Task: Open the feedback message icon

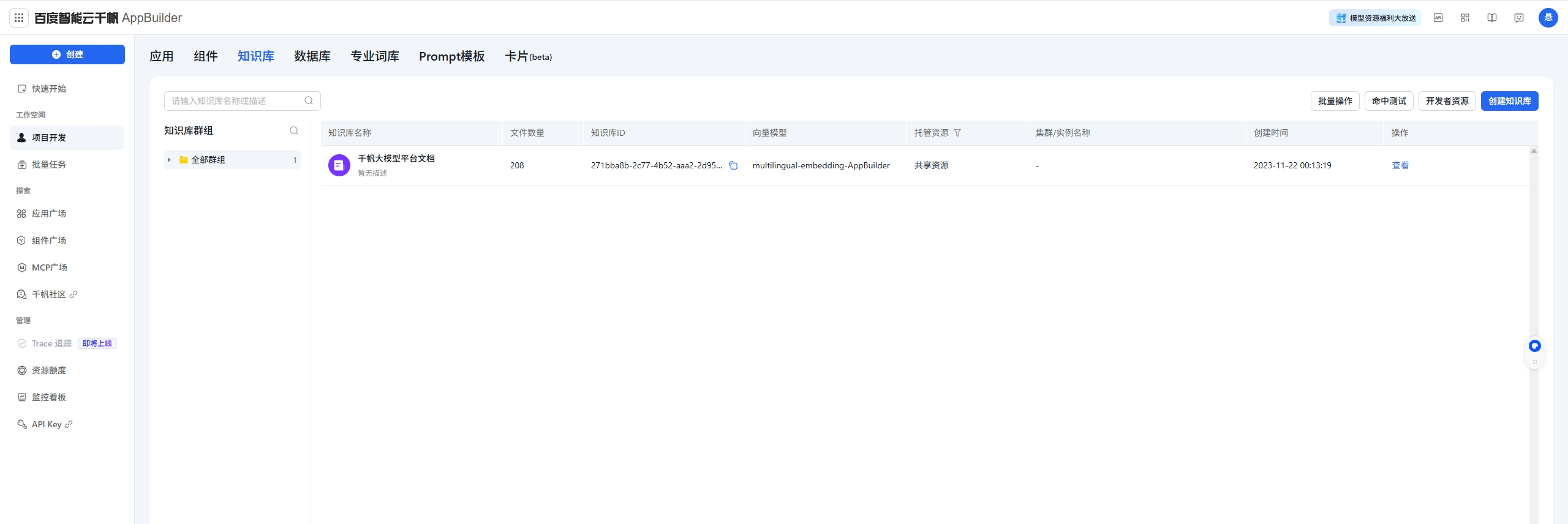Action: [x=1519, y=18]
